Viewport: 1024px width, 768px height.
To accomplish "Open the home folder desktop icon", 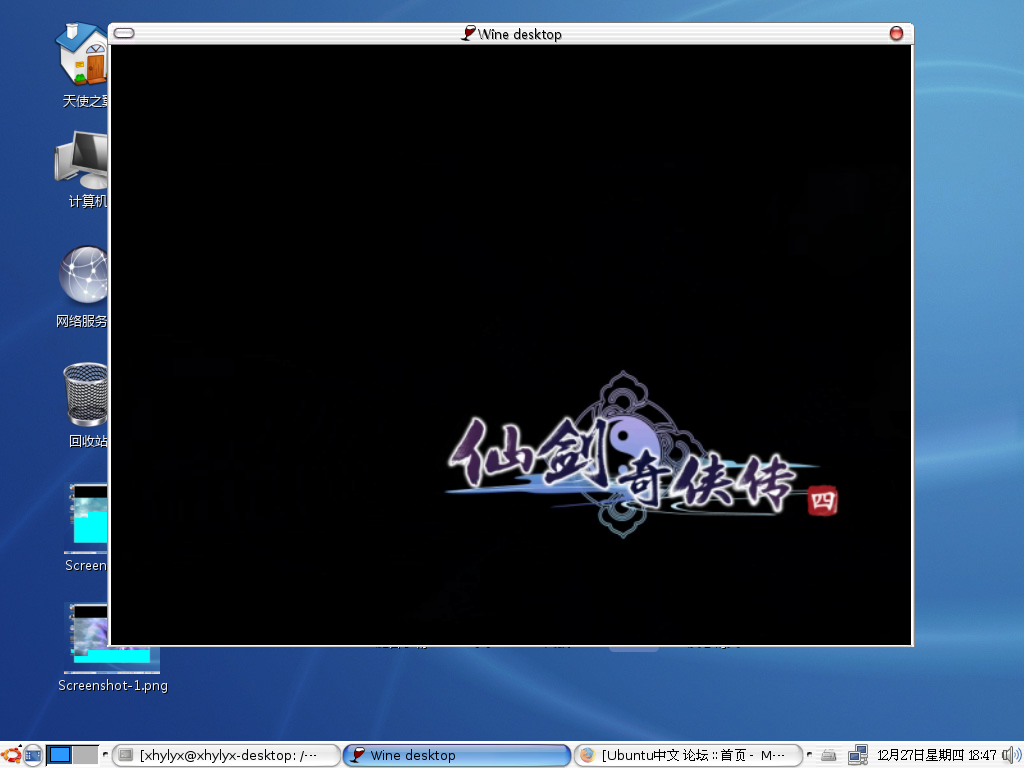I will point(82,55).
